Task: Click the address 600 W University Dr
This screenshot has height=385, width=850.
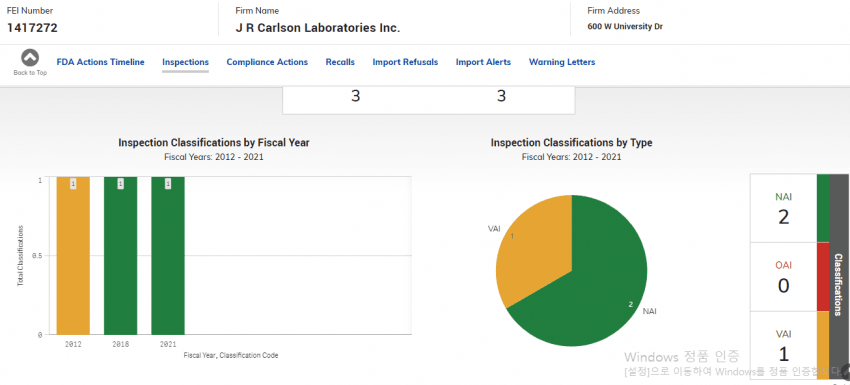Action: pyautogui.click(x=625, y=27)
